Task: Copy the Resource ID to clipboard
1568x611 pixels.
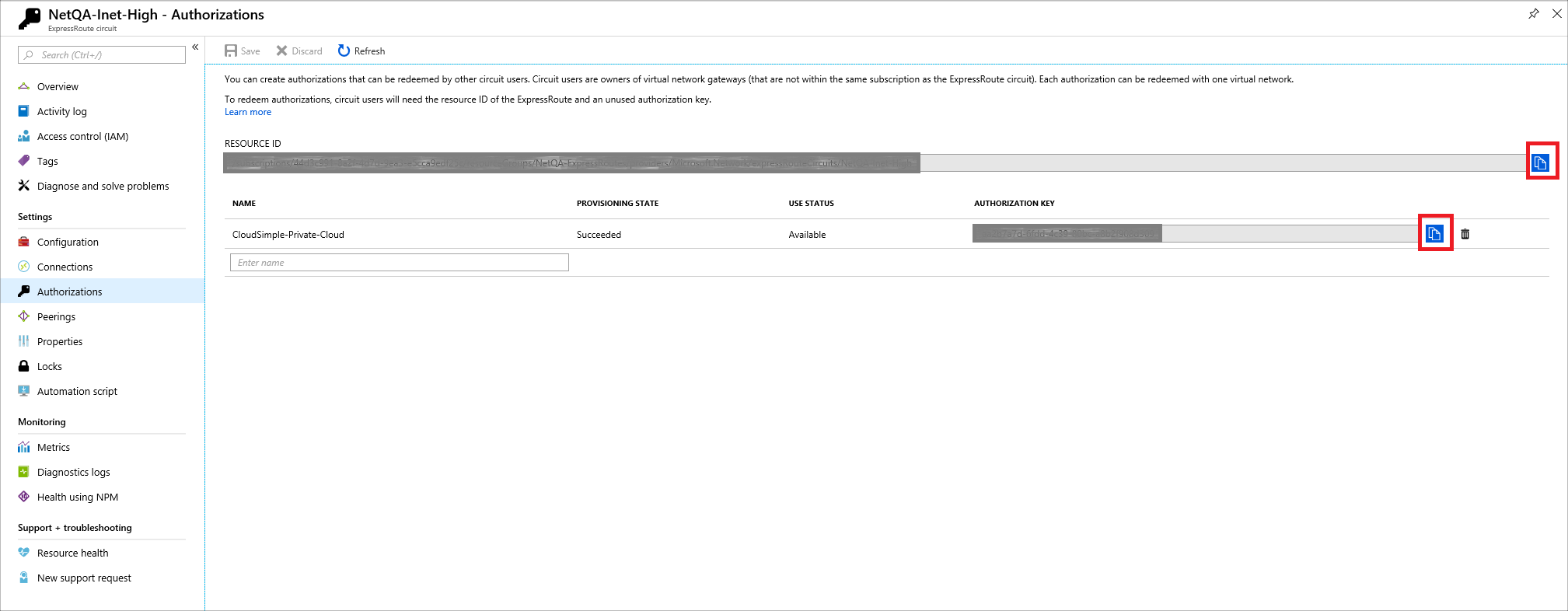Action: (1540, 162)
